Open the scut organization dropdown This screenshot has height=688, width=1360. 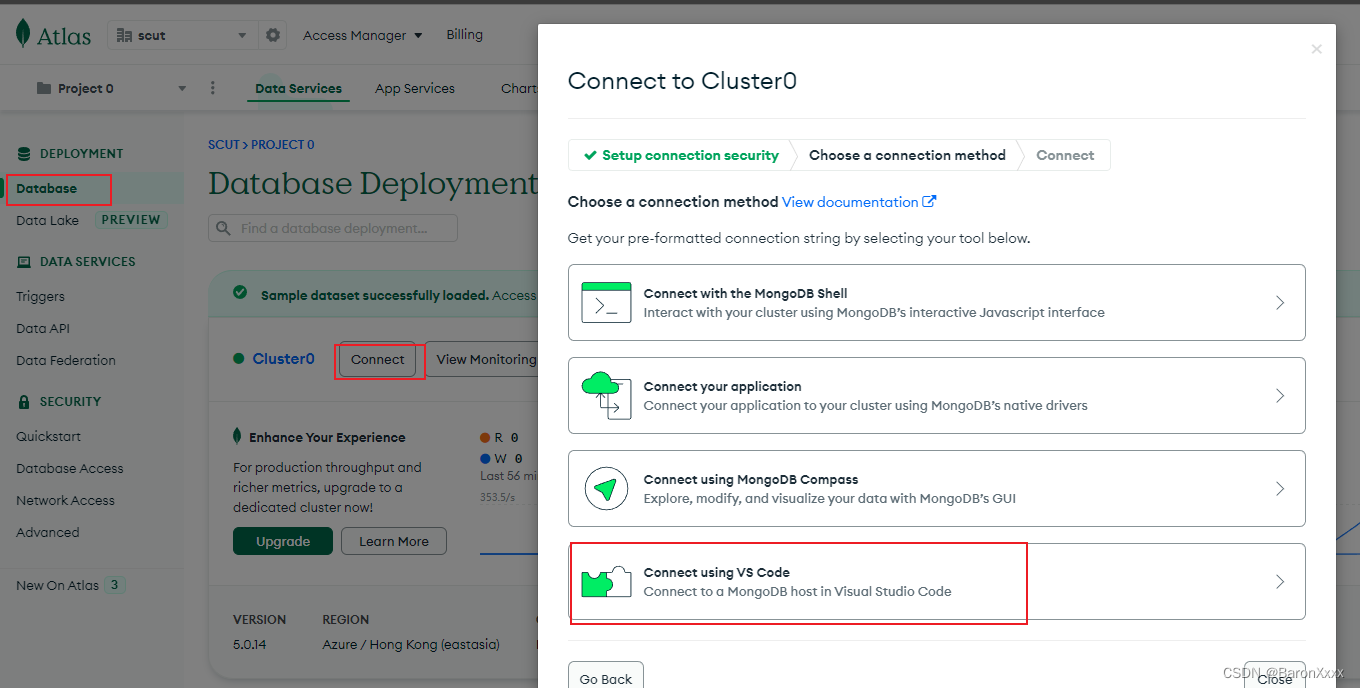(182, 35)
